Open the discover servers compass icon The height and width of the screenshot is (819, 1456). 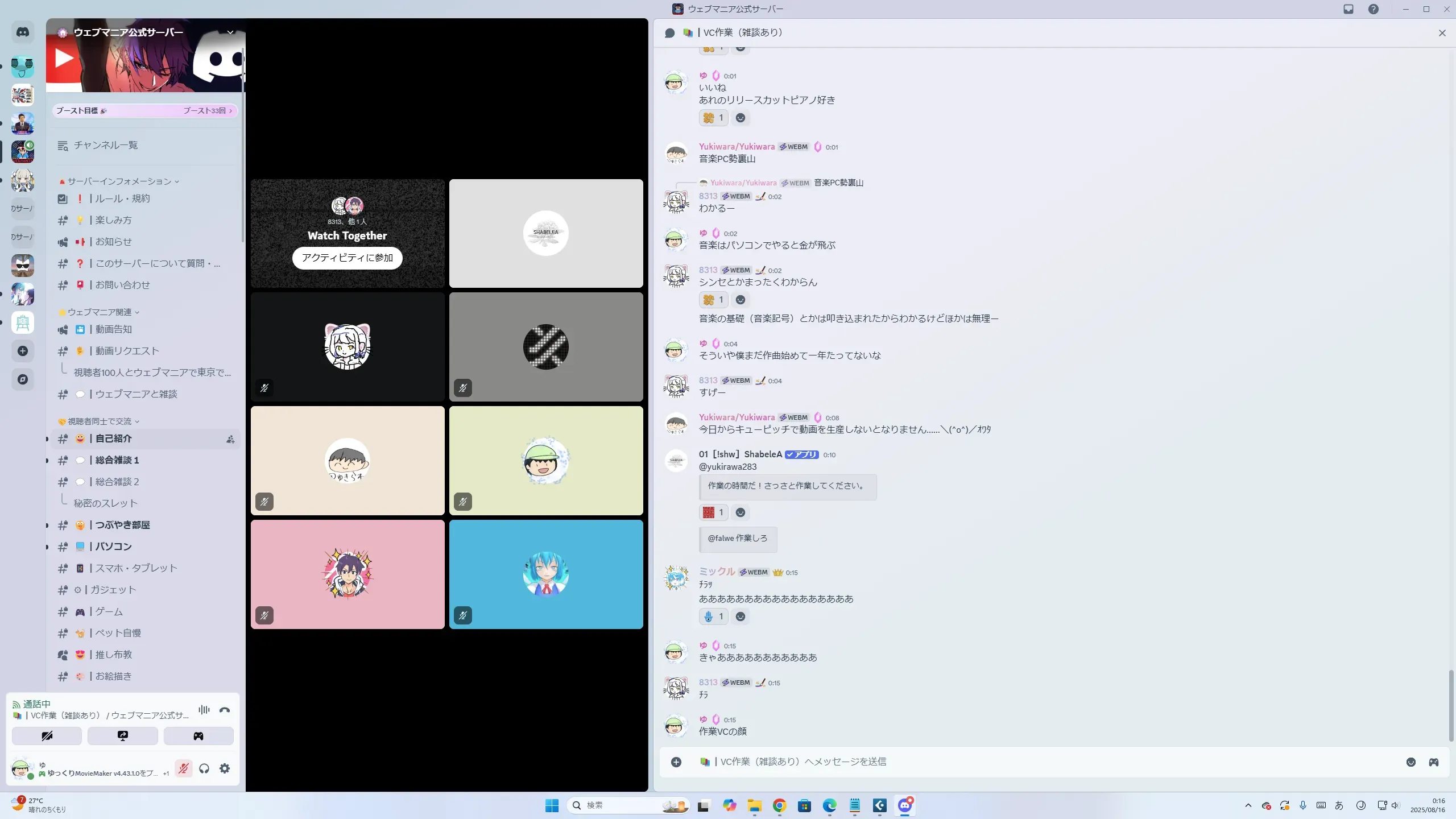tap(23, 379)
